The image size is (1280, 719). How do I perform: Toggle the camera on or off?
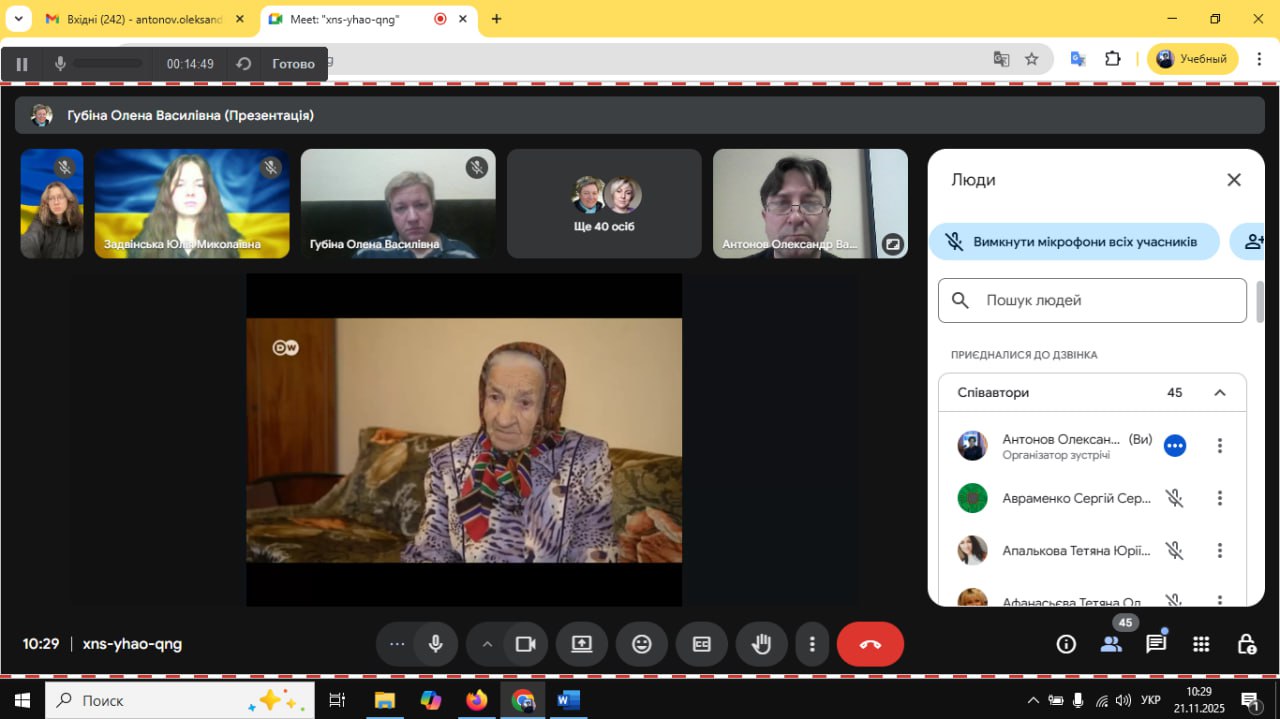tap(526, 644)
